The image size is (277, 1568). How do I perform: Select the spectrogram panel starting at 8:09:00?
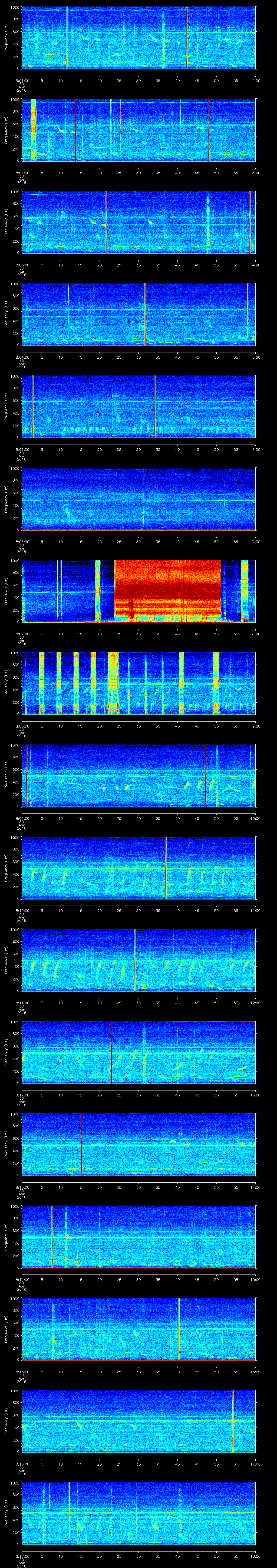tap(139, 775)
